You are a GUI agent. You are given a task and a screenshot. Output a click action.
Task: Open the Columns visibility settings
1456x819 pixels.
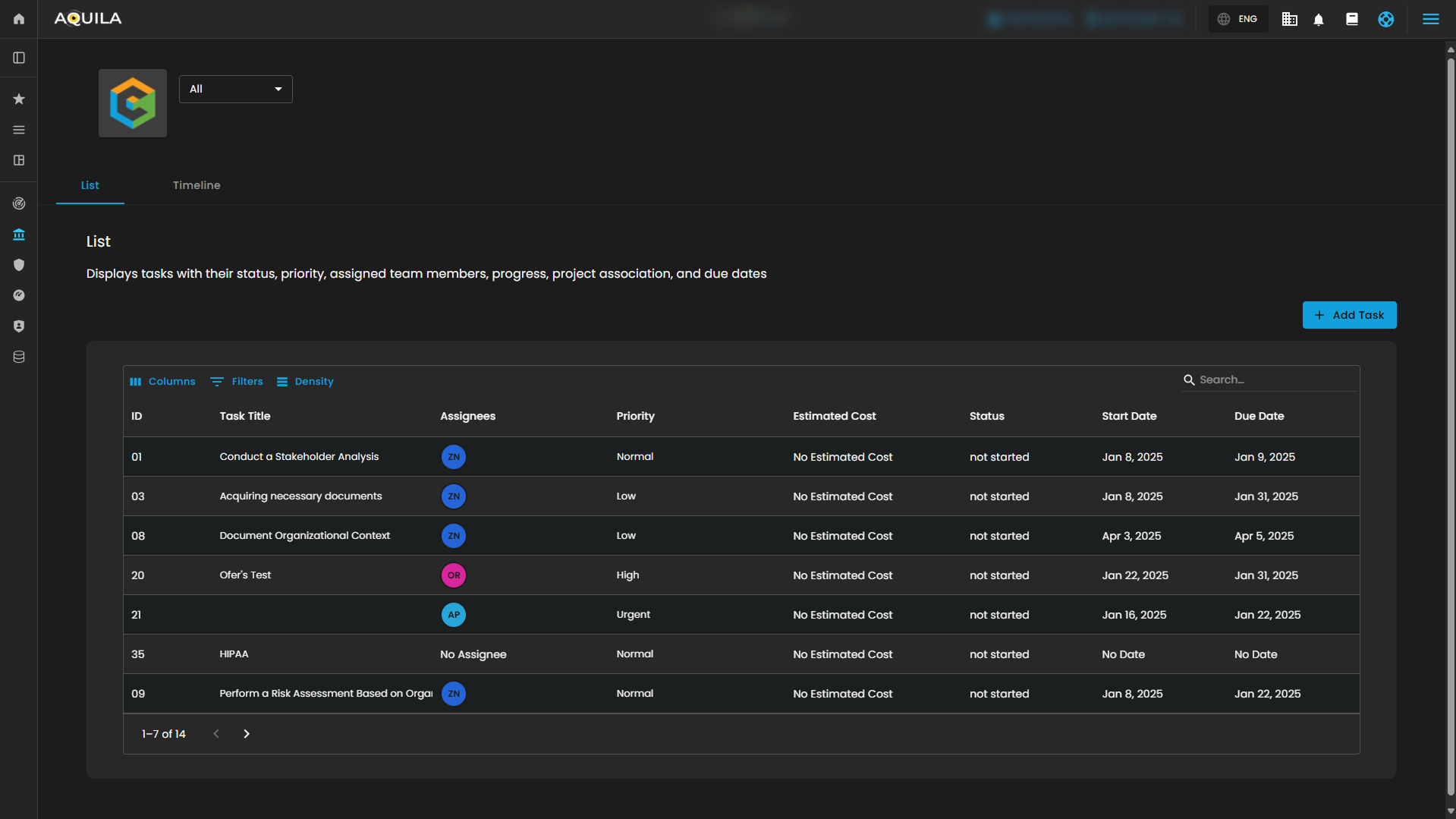pos(162,382)
